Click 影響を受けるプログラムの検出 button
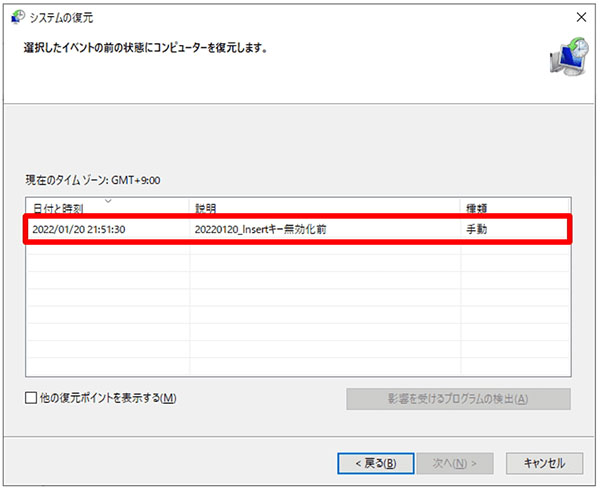 [458, 399]
